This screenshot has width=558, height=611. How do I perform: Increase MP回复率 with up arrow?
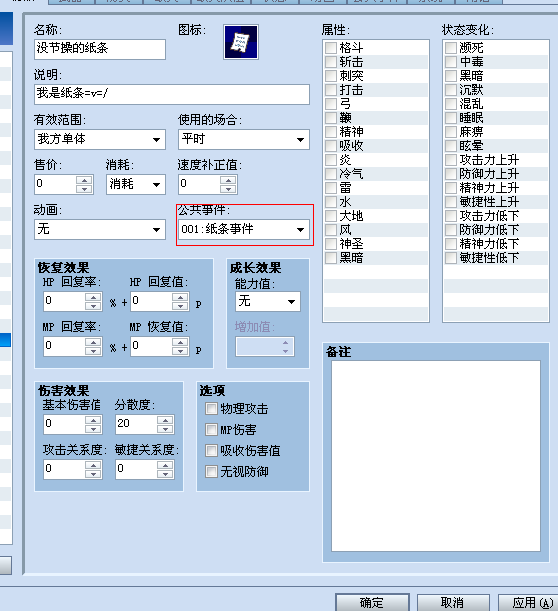pyautogui.click(x=93, y=342)
